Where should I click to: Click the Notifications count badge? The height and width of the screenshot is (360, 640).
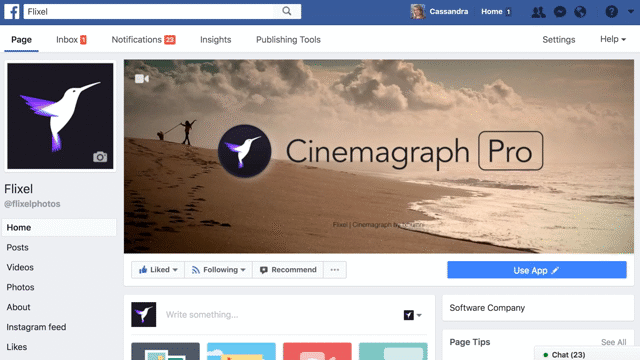[170, 40]
